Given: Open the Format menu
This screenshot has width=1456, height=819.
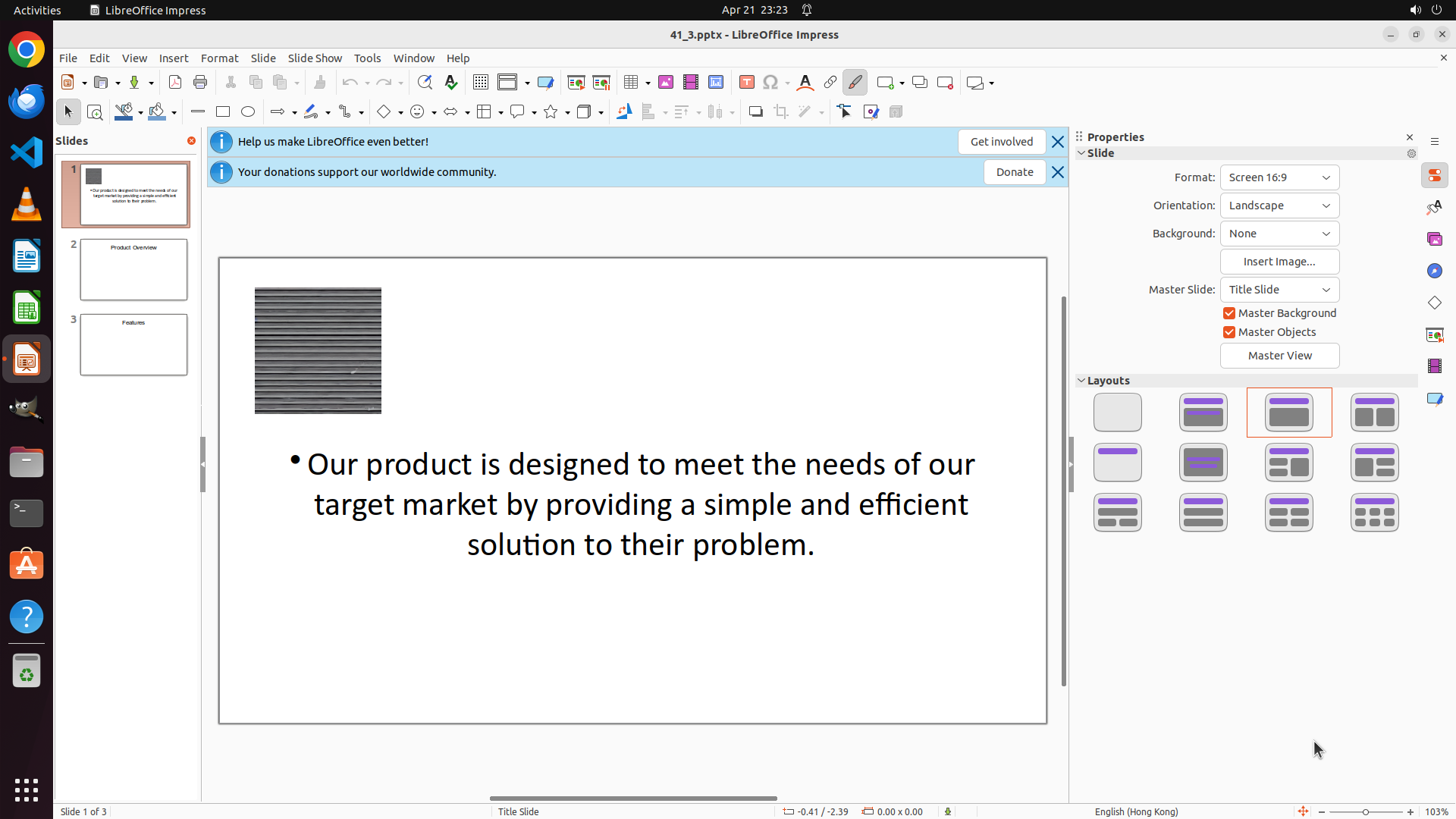Looking at the screenshot, I should 219,58.
